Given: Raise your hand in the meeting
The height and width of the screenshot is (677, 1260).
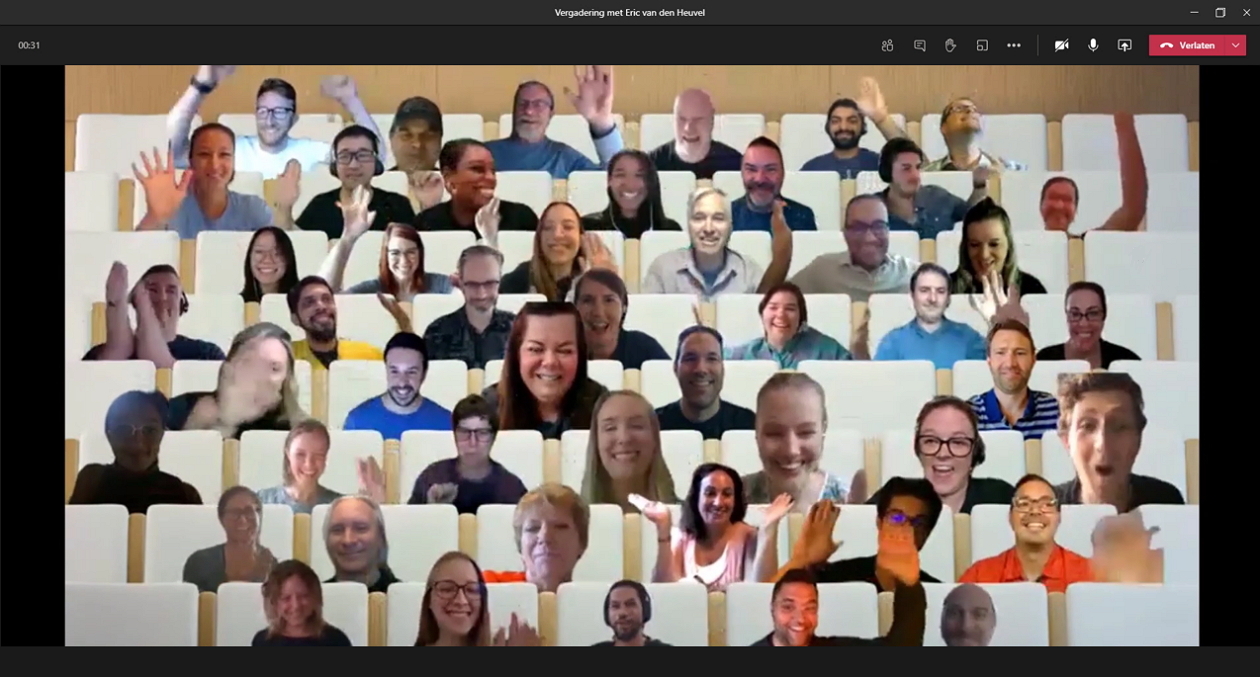Looking at the screenshot, I should [x=950, y=45].
